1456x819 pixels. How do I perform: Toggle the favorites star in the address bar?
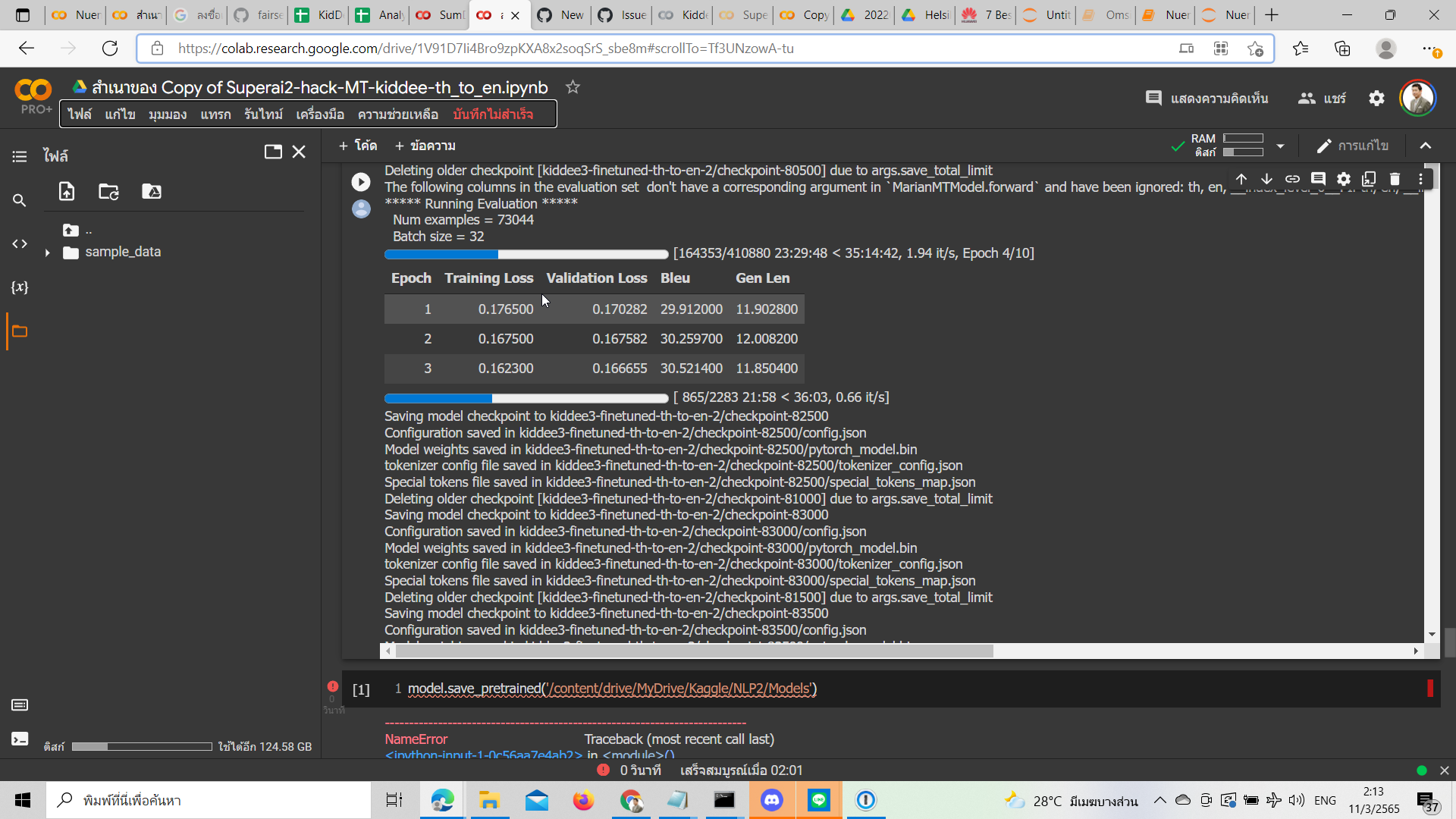tap(1255, 49)
